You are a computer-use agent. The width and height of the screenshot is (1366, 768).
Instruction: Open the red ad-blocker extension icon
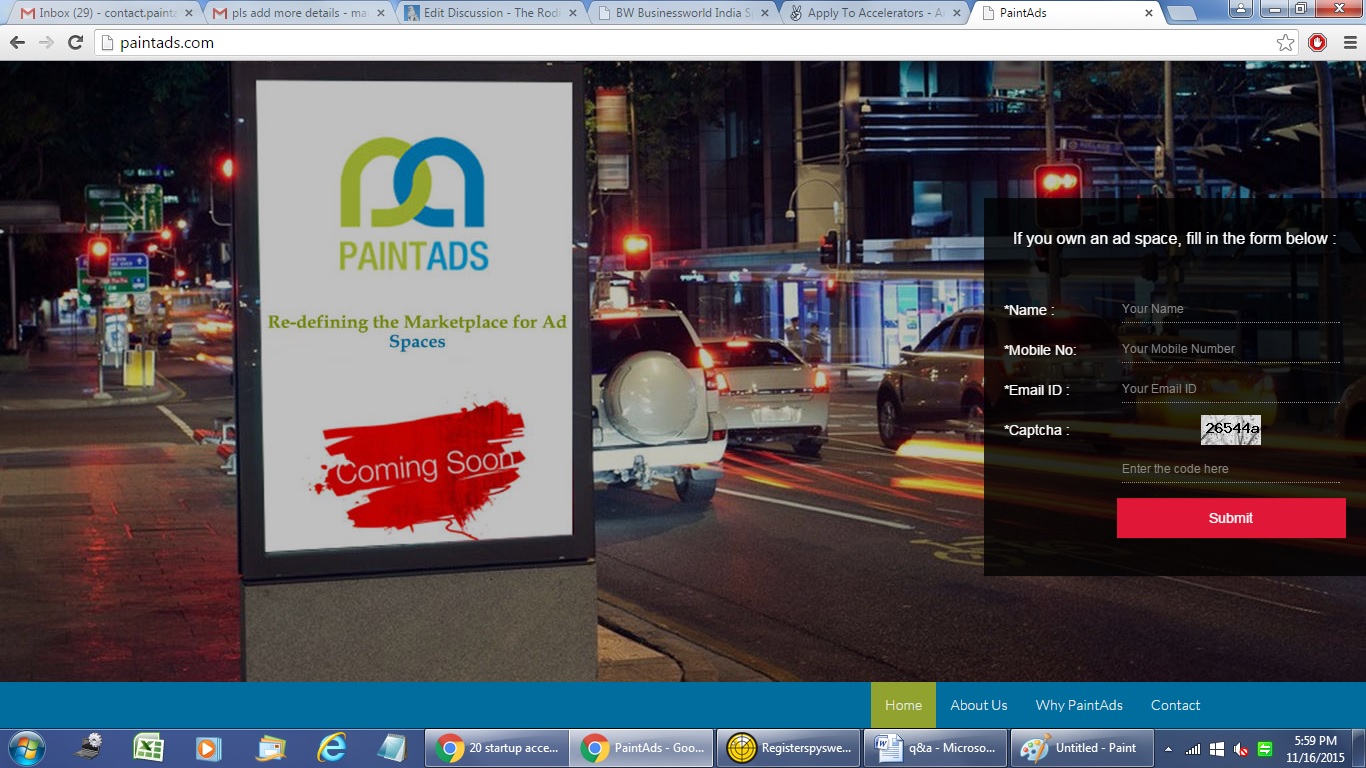click(x=1317, y=42)
